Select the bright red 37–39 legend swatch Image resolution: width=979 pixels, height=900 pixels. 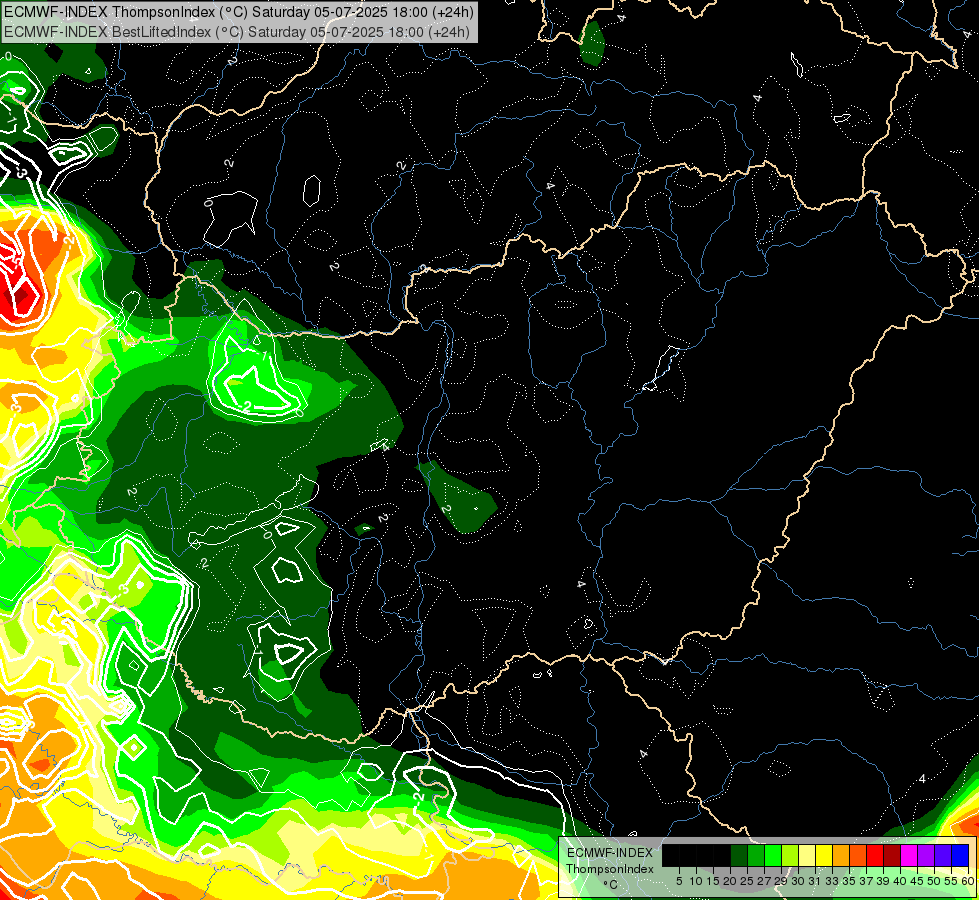[875, 856]
